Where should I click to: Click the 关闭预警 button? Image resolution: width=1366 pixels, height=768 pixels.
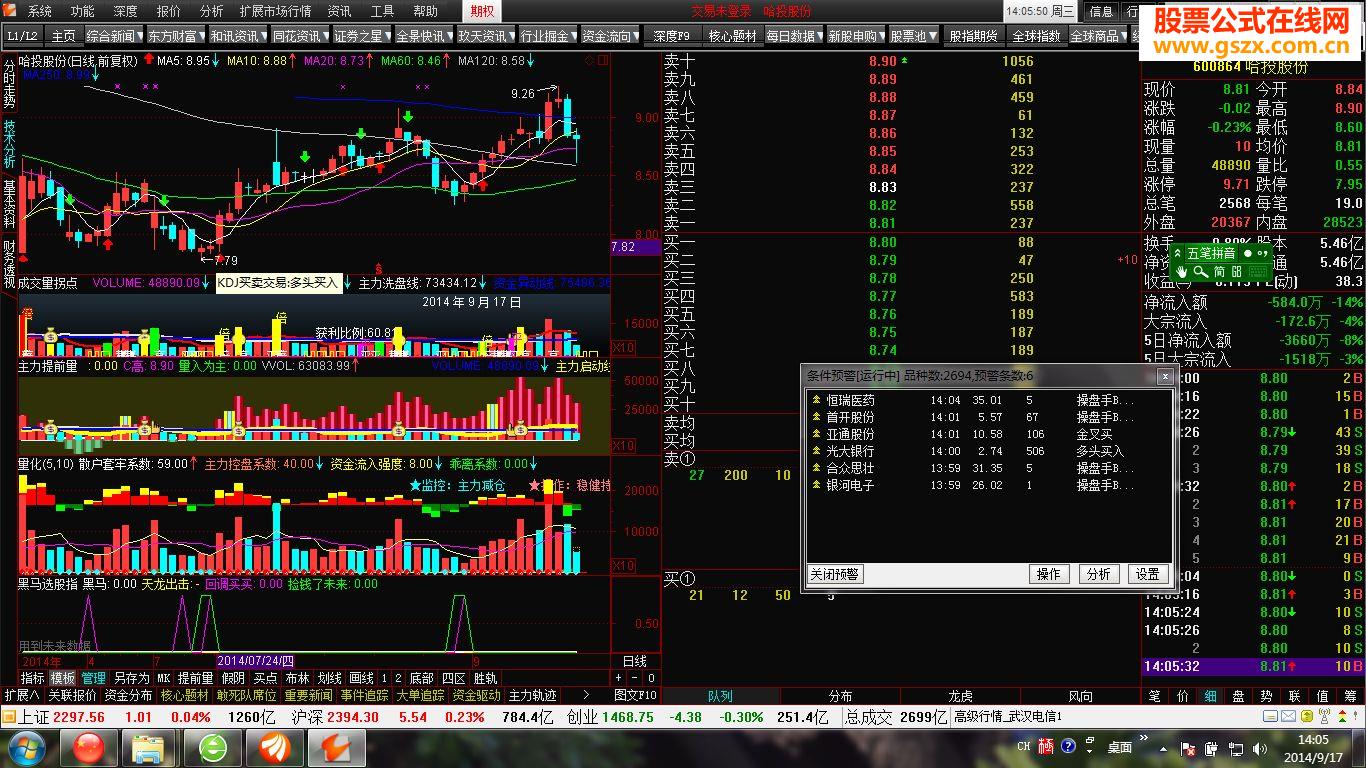tap(835, 574)
